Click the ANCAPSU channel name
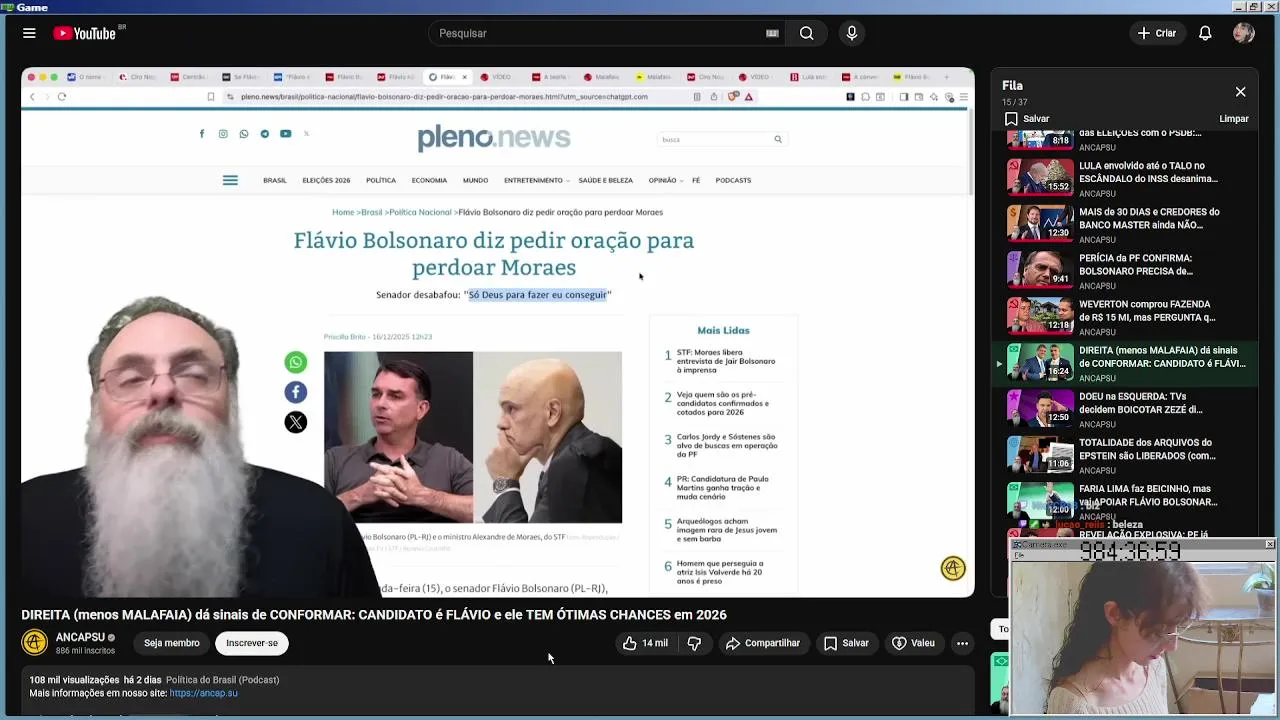The width and height of the screenshot is (1280, 720). [80, 637]
